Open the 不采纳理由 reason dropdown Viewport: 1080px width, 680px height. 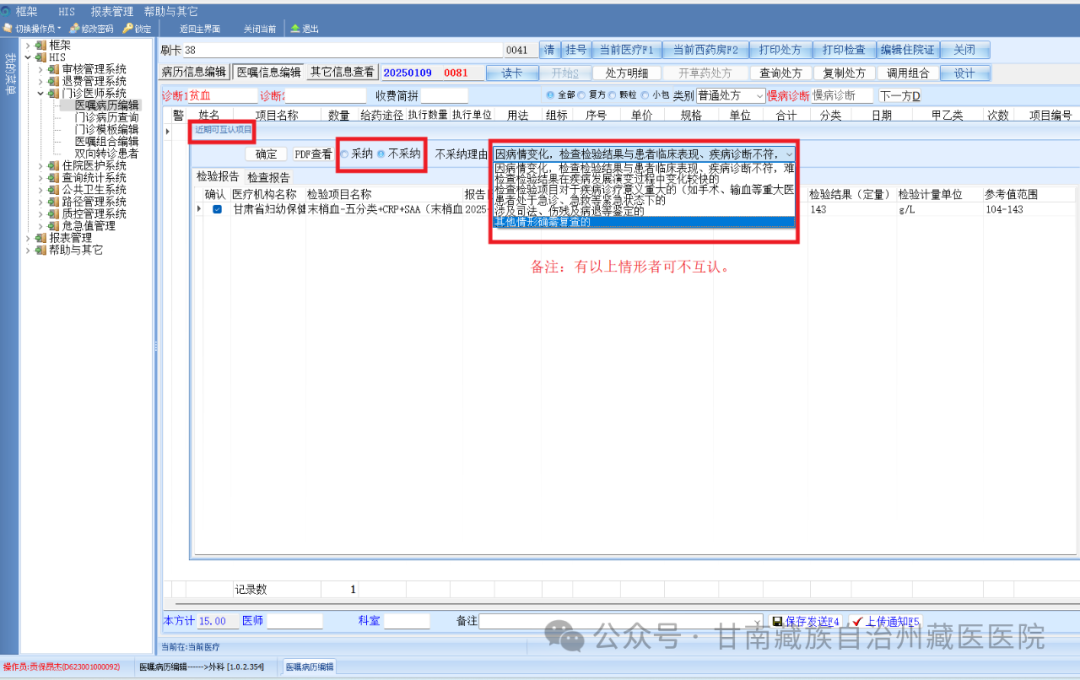point(789,155)
